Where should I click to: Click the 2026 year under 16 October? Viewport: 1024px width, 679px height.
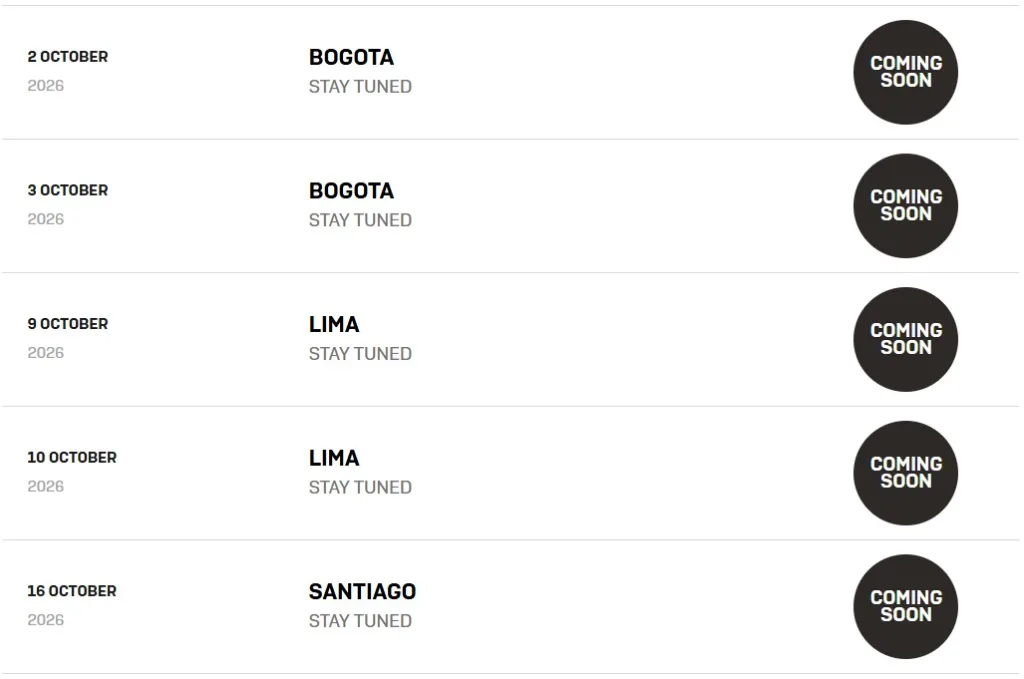coord(46,620)
